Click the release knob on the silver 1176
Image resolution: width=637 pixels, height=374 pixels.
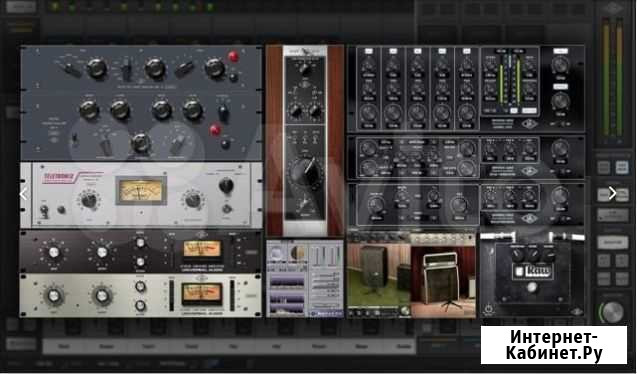coord(140,305)
